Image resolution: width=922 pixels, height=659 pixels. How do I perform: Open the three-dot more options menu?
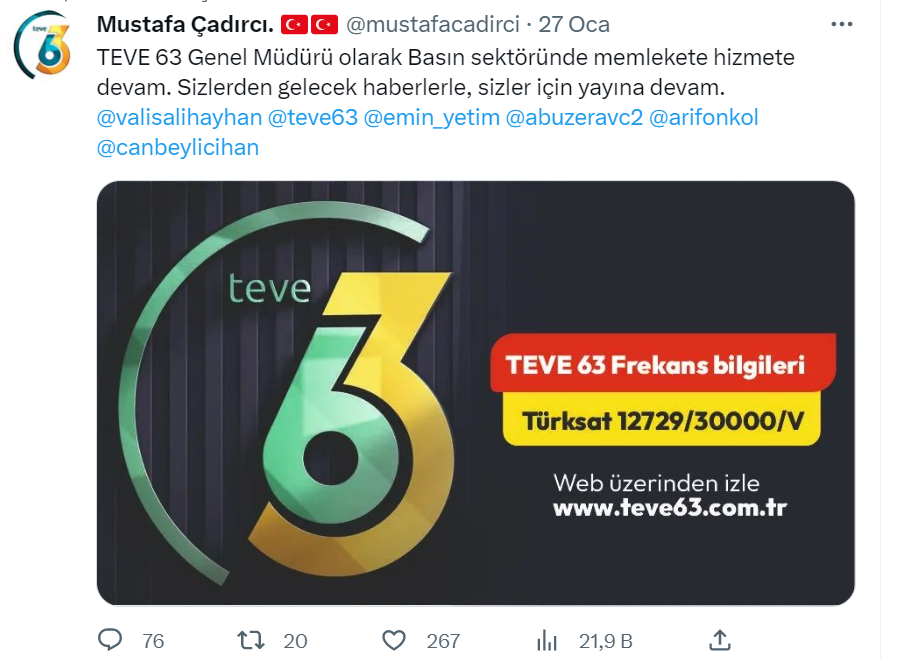click(841, 24)
